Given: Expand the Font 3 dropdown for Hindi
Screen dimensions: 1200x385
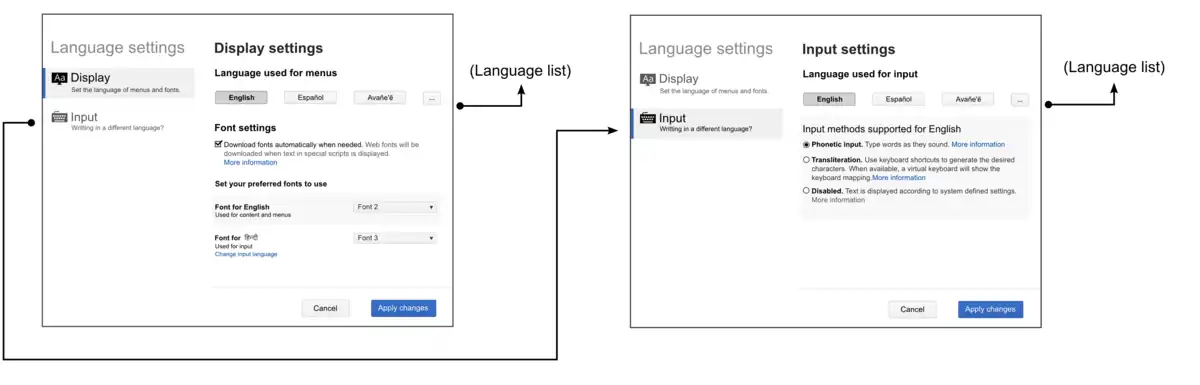Looking at the screenshot, I should tap(395, 238).
